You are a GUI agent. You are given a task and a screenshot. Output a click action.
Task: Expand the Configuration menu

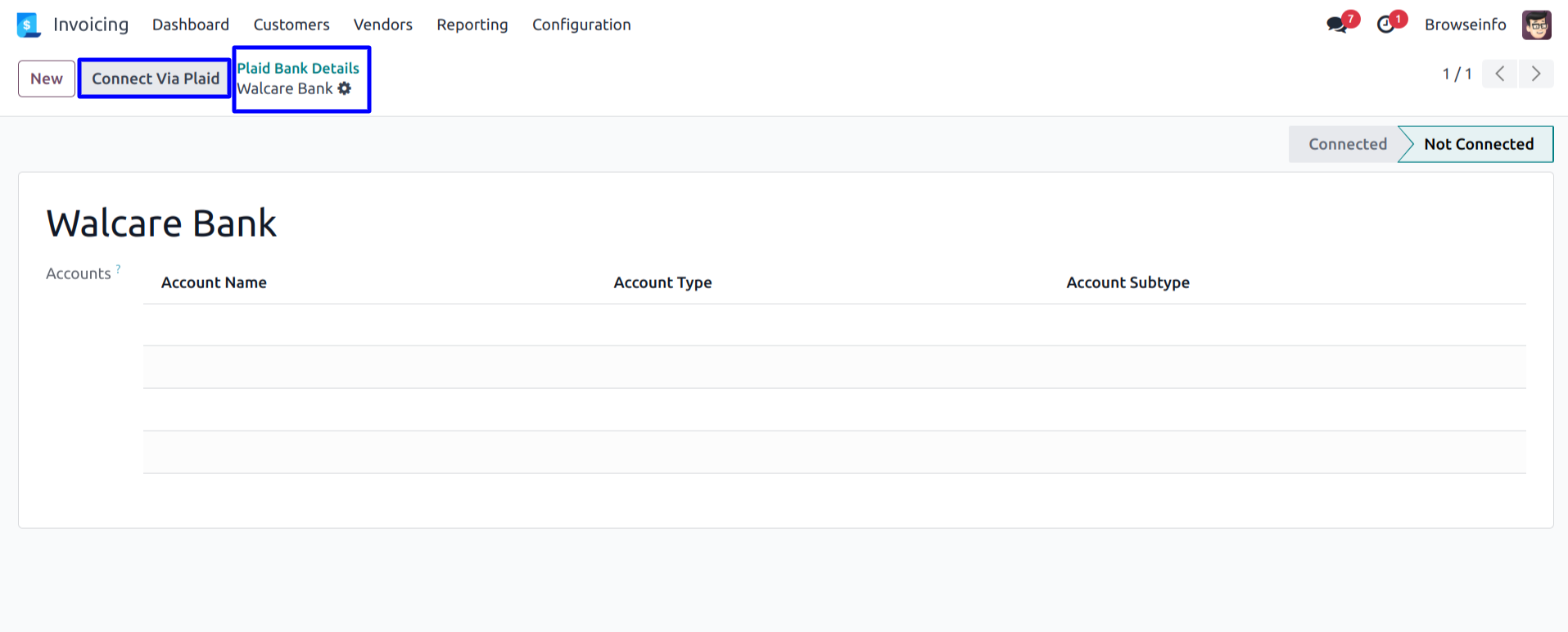pyautogui.click(x=581, y=25)
